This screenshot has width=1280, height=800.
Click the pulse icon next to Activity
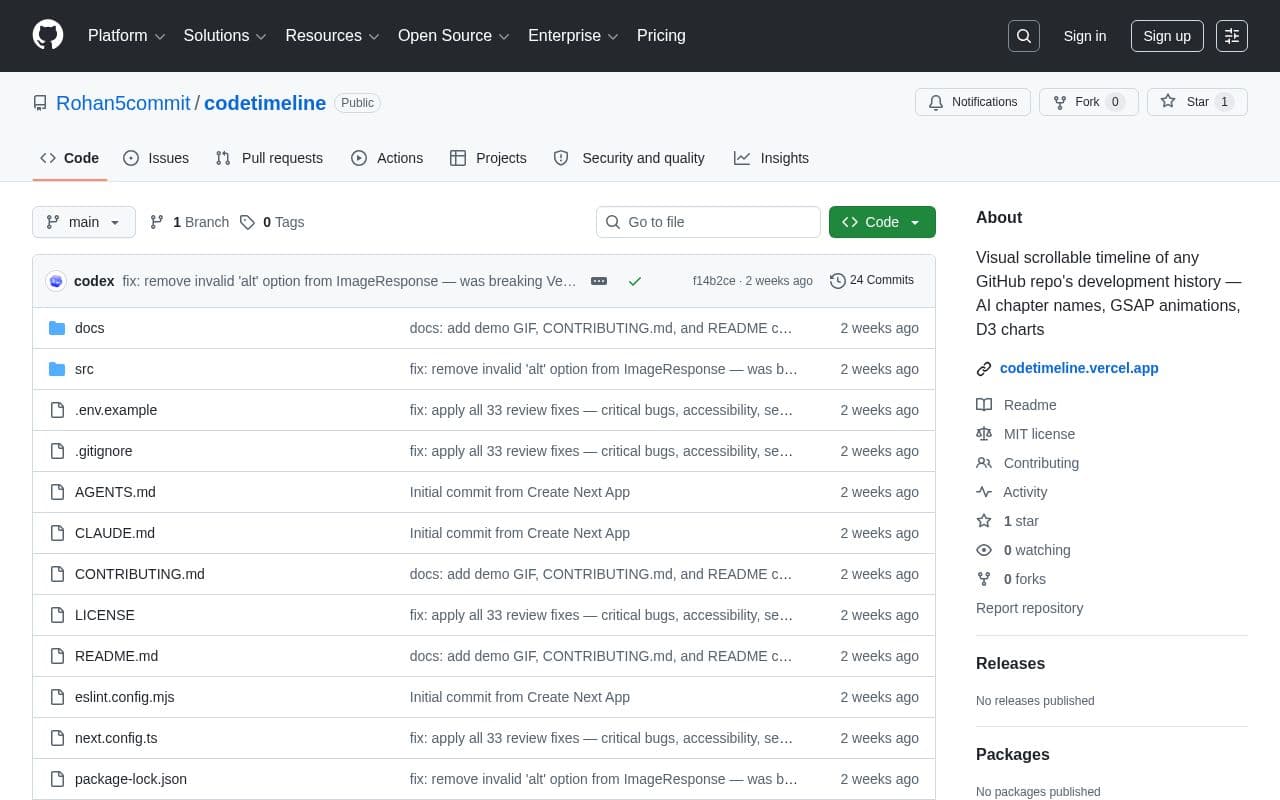[984, 492]
